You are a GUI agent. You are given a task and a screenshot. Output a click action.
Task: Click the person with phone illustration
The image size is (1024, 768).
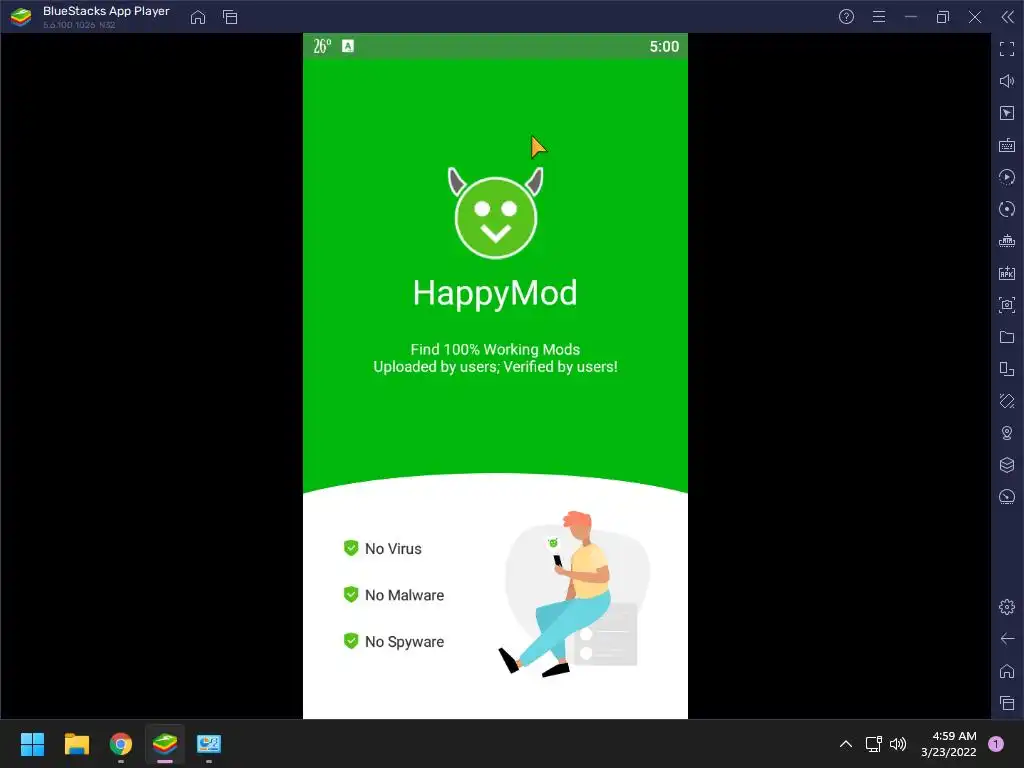point(575,593)
